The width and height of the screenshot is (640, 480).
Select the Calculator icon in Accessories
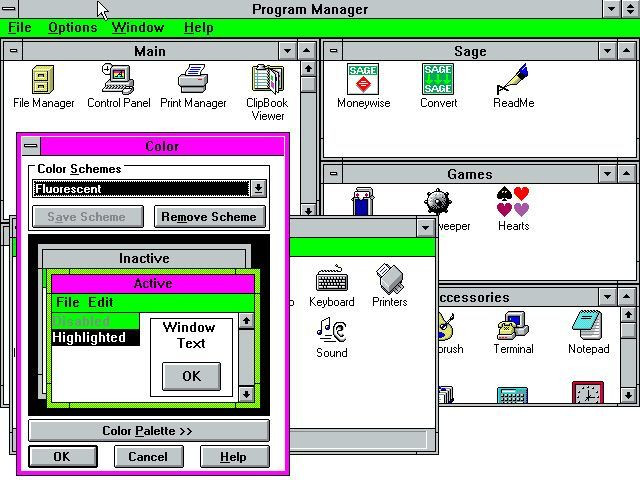click(512, 395)
